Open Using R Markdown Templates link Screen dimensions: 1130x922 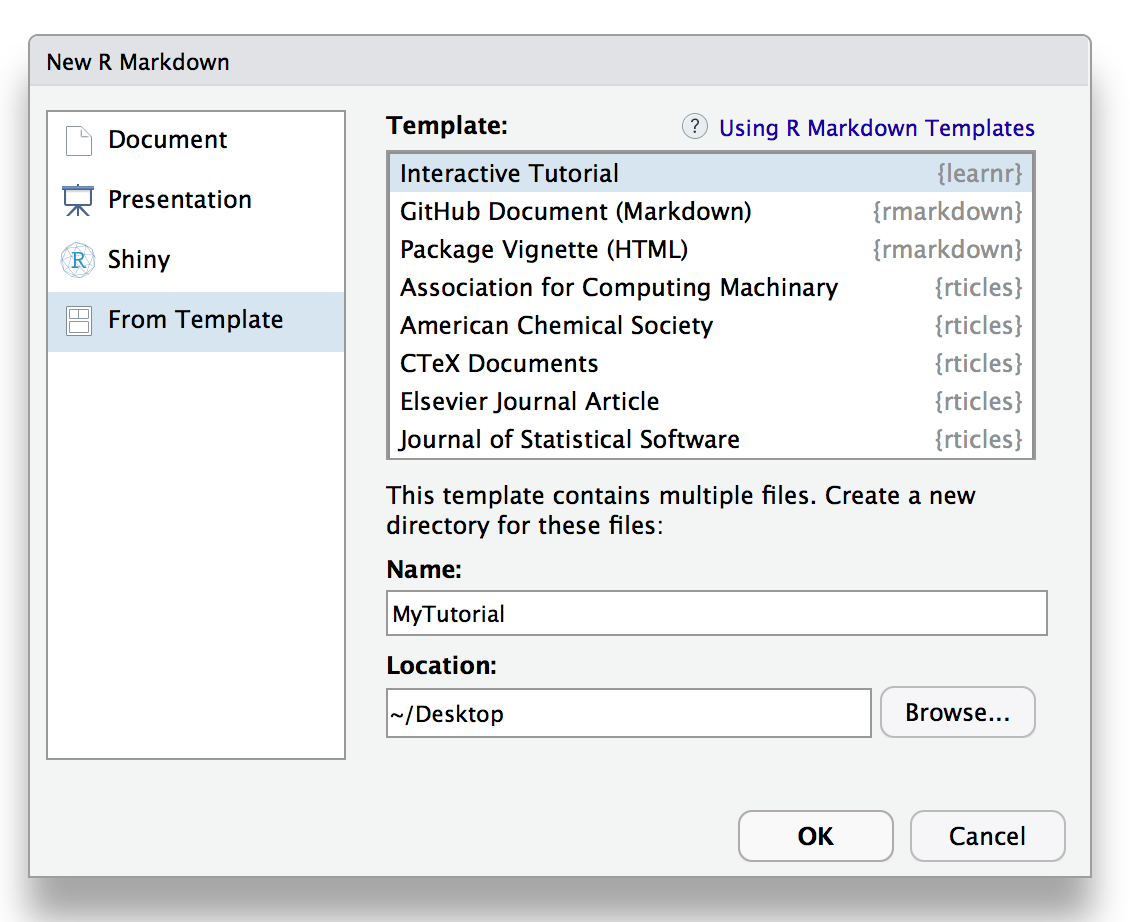pyautogui.click(x=876, y=128)
